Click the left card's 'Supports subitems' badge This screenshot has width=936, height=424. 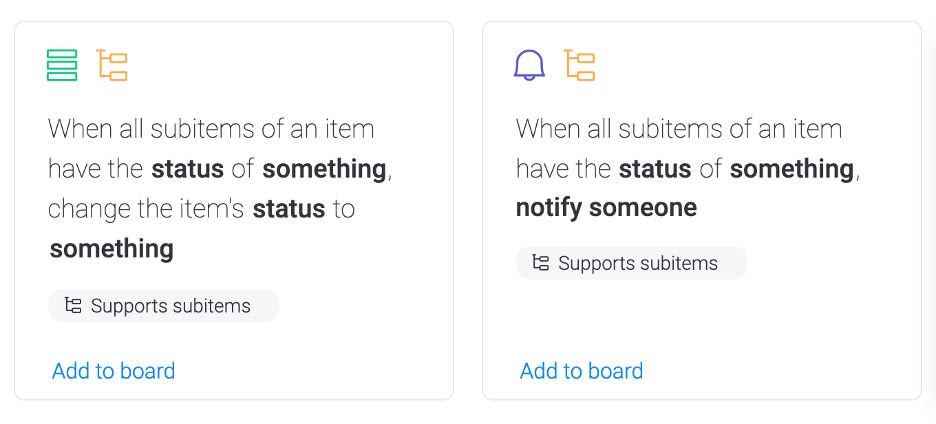164,306
